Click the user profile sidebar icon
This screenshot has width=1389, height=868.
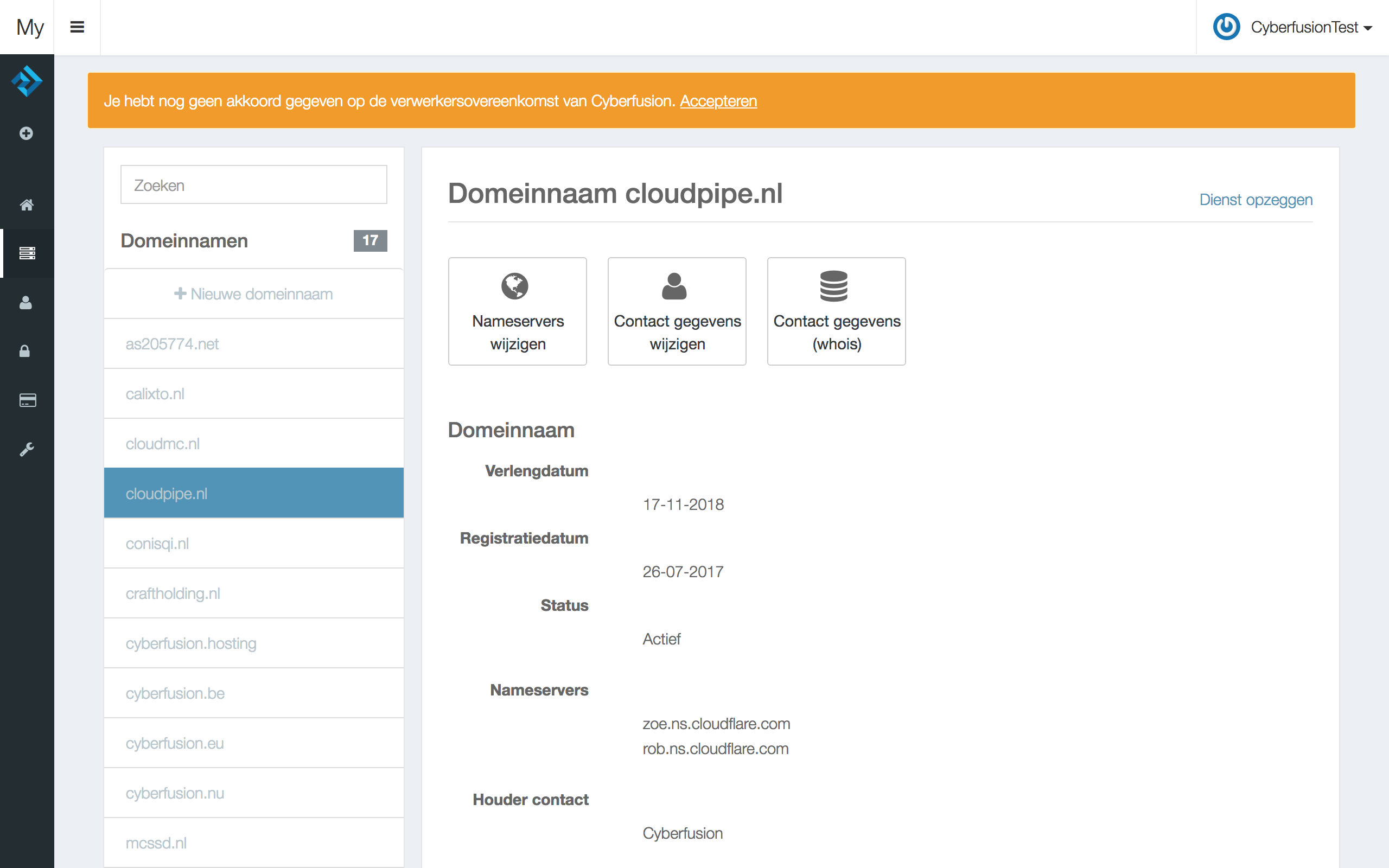coord(26,303)
